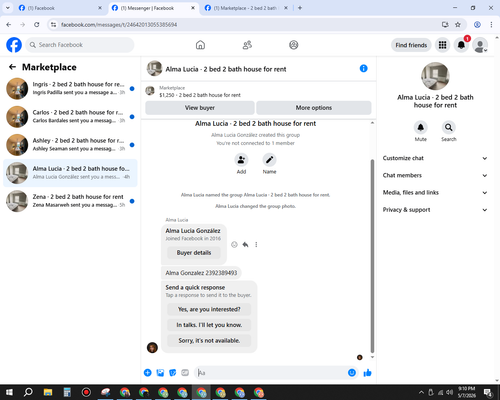Viewport: 500px width, 400px height.
Task: Open conversation info blue icon
Action: (364, 68)
